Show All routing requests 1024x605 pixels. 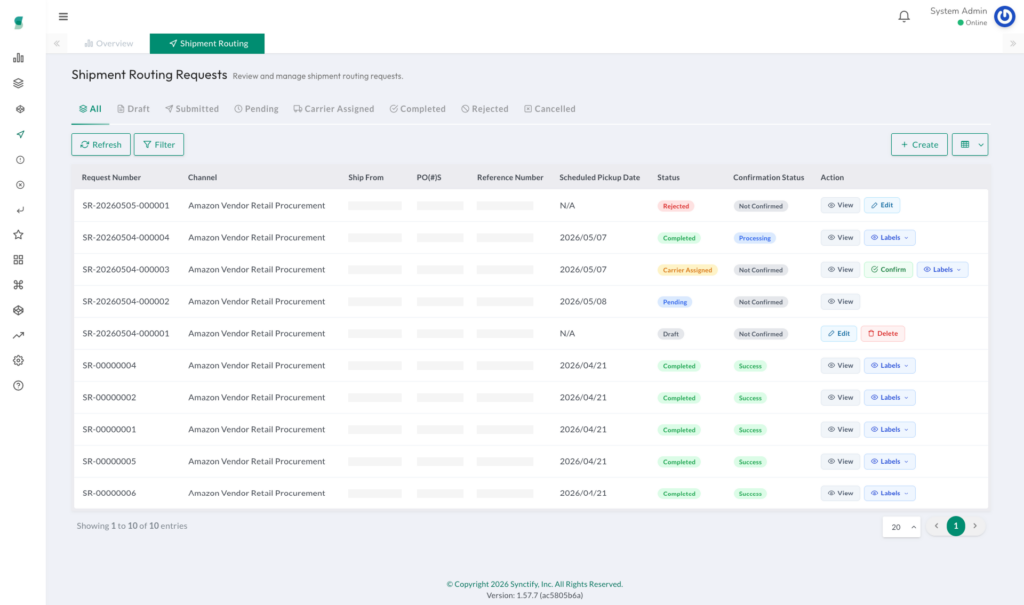pyautogui.click(x=90, y=109)
